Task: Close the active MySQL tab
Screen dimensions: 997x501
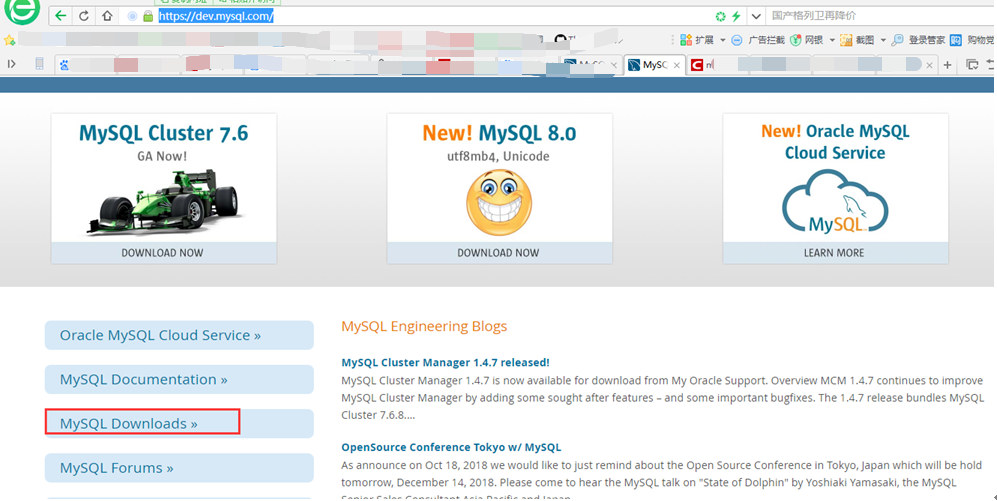Action: (677, 65)
